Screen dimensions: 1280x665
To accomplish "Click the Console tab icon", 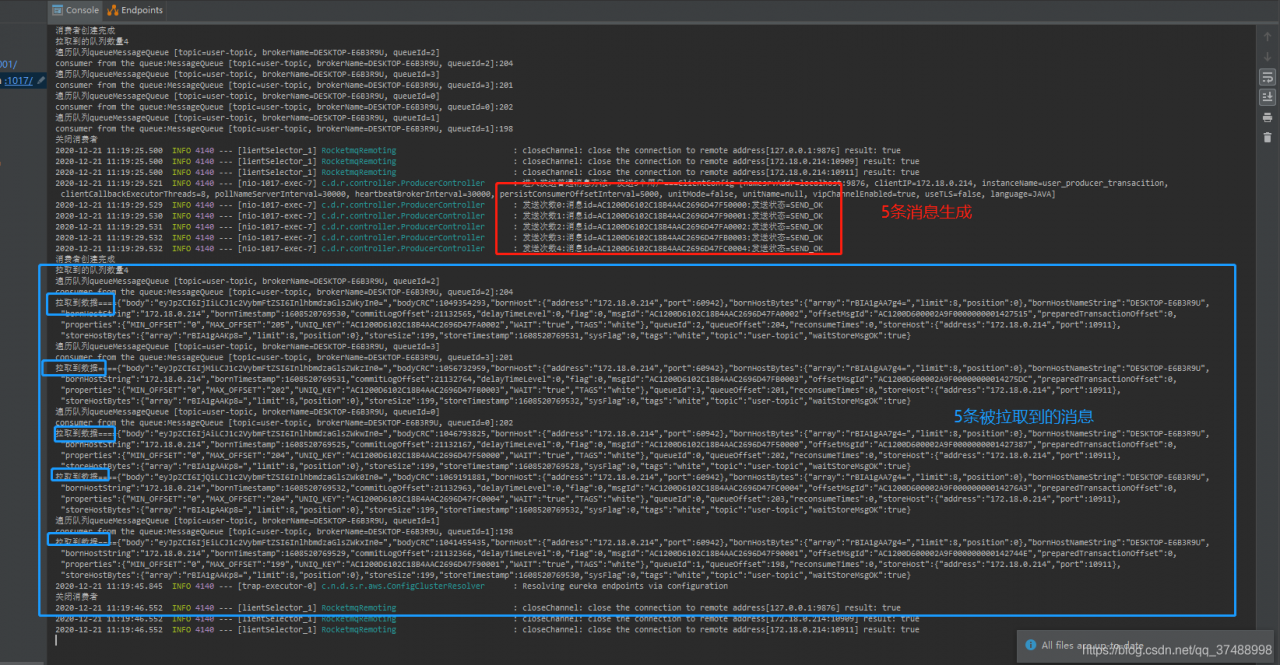I will point(58,10).
